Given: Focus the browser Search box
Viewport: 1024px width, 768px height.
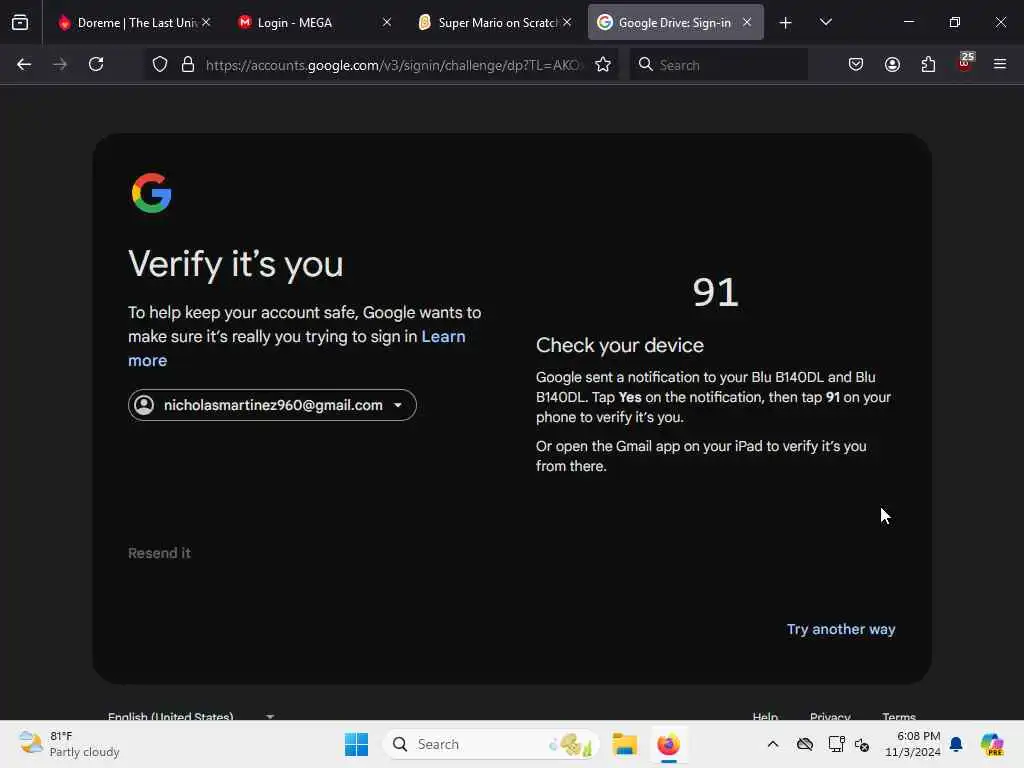Looking at the screenshot, I should 718,65.
